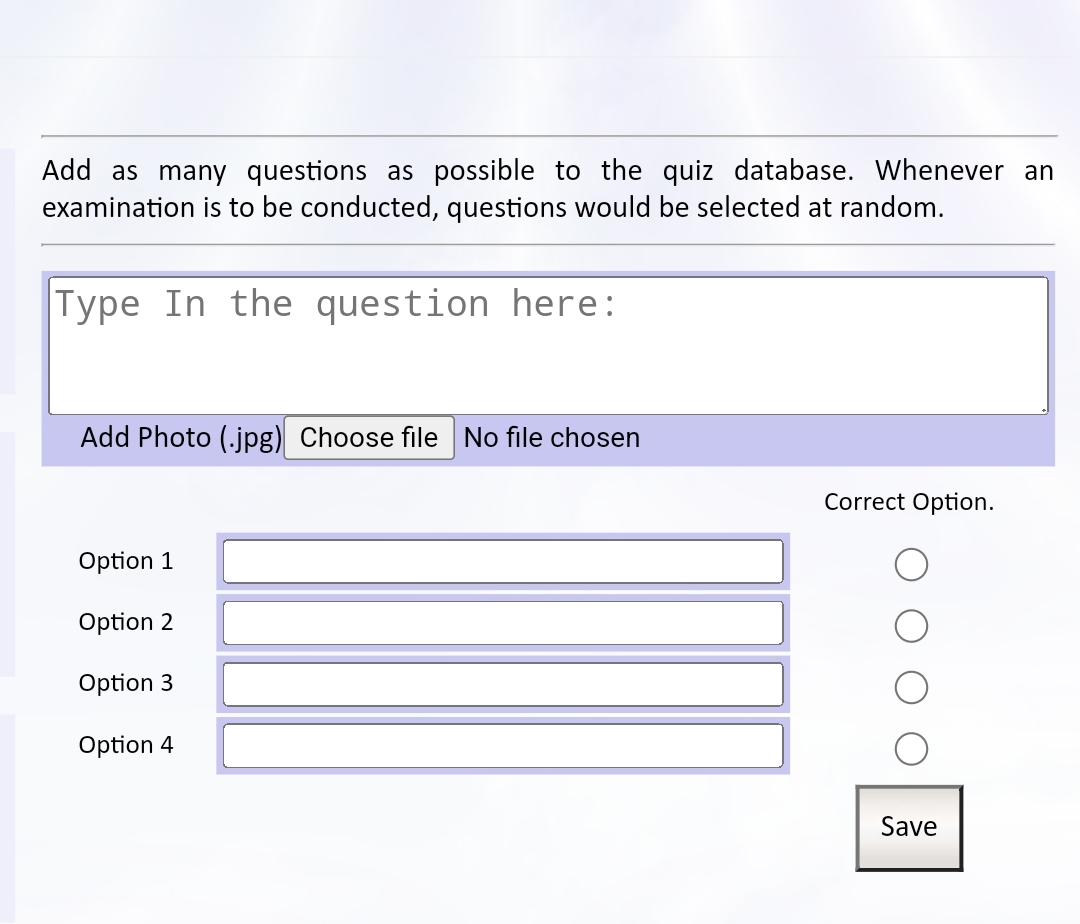Focus the Option 3 text field
The height and width of the screenshot is (924, 1080).
coord(502,684)
